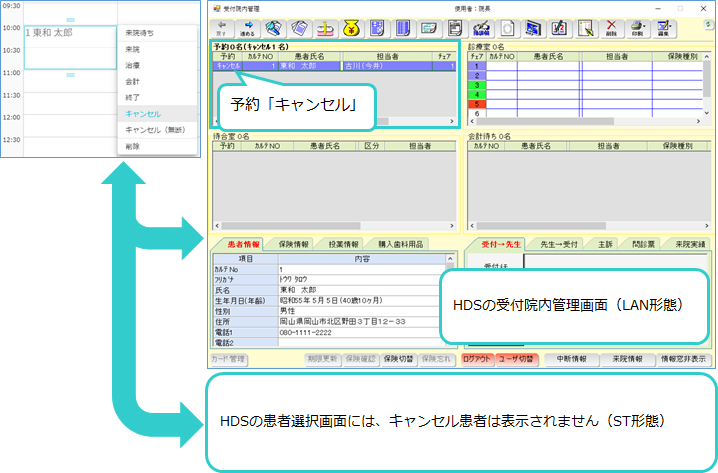This screenshot has height=473, width=718.
Task: Select キャンセル in the appointment context menu
Action: pos(142,115)
